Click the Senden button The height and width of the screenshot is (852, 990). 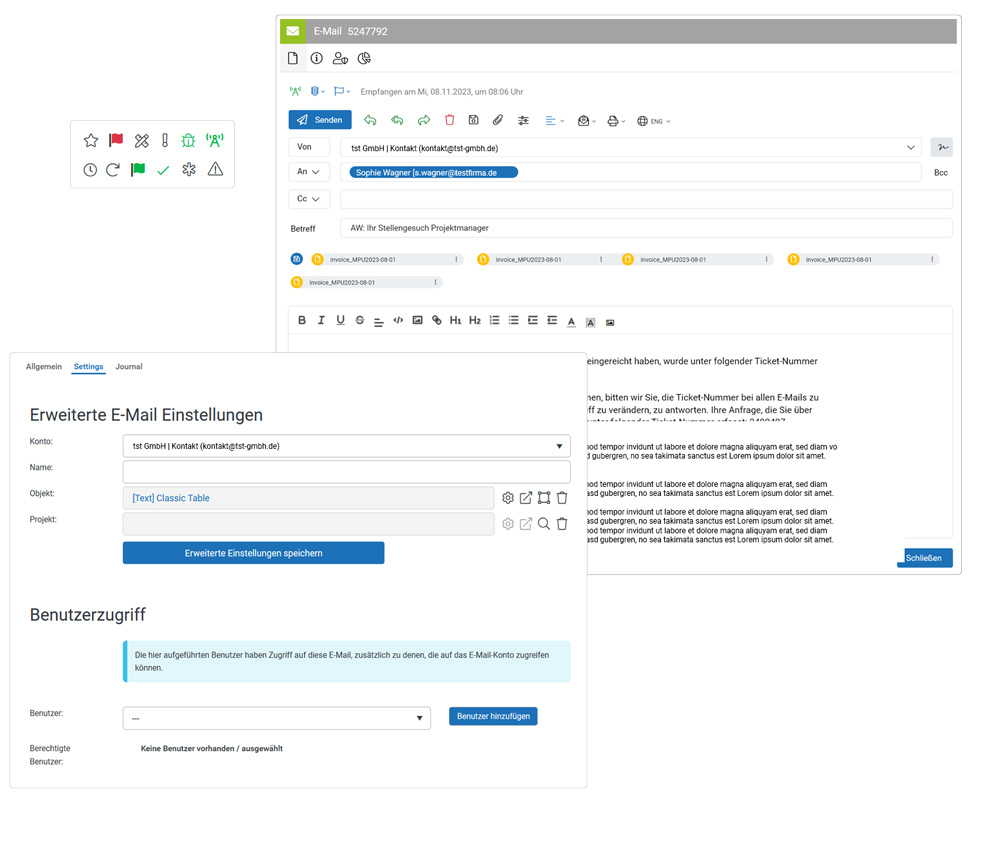tap(320, 120)
